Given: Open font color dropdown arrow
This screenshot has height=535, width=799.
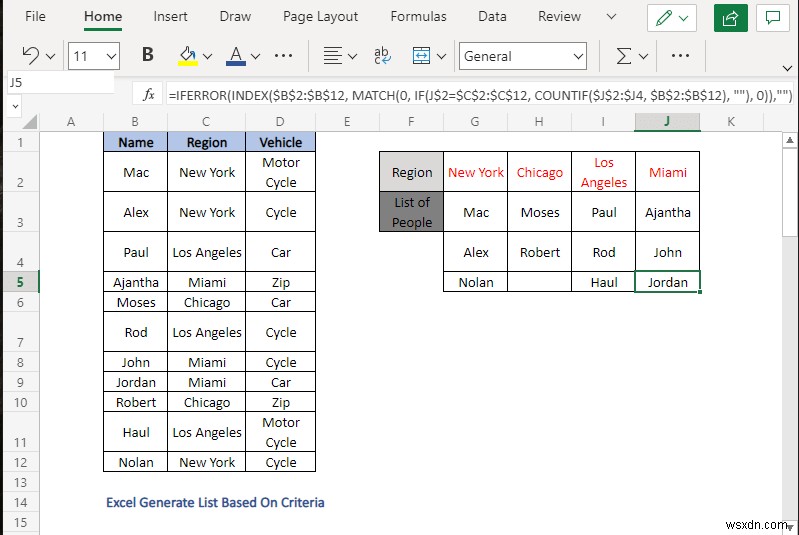Looking at the screenshot, I should point(256,56).
